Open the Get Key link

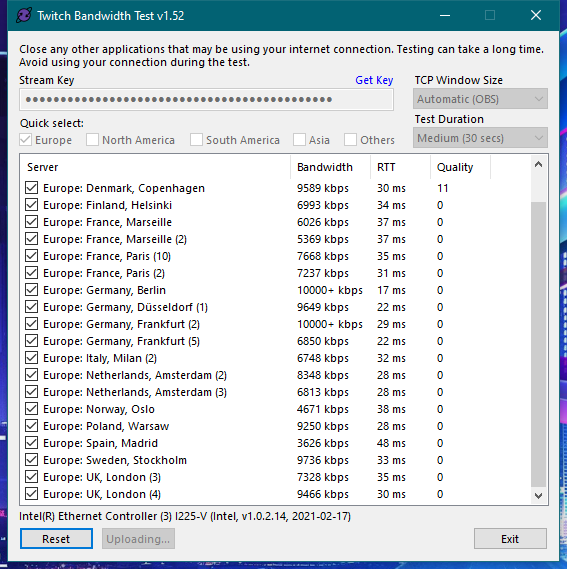coord(374,80)
